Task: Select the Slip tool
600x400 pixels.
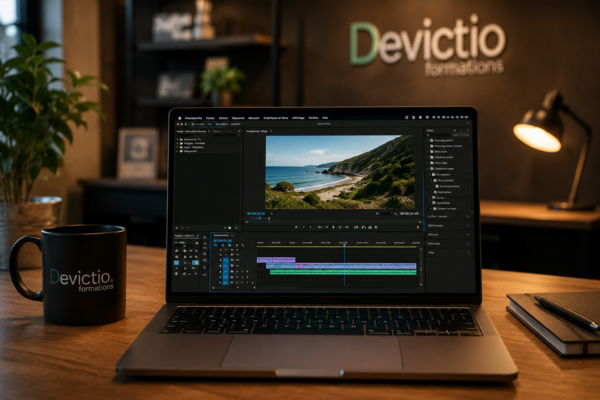Action: (x=205, y=260)
